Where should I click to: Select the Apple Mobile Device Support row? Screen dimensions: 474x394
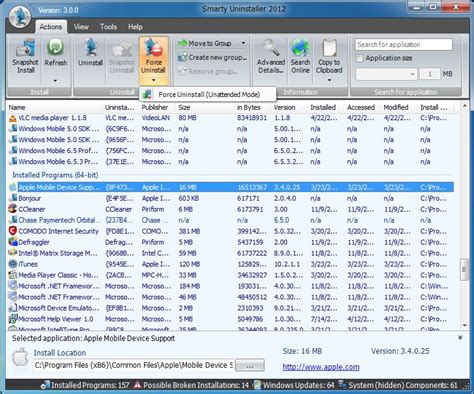231,187
